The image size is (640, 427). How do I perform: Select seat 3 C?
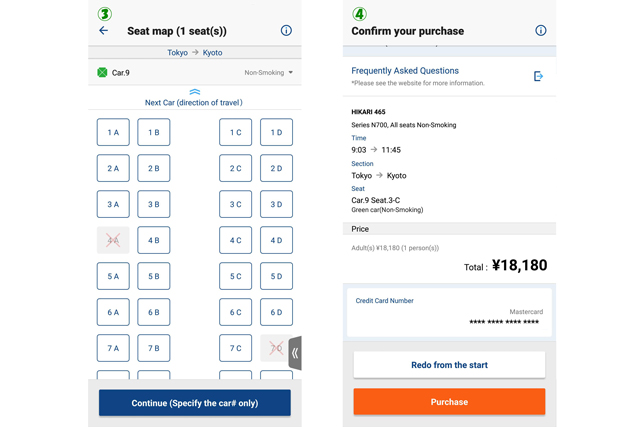tap(235, 204)
